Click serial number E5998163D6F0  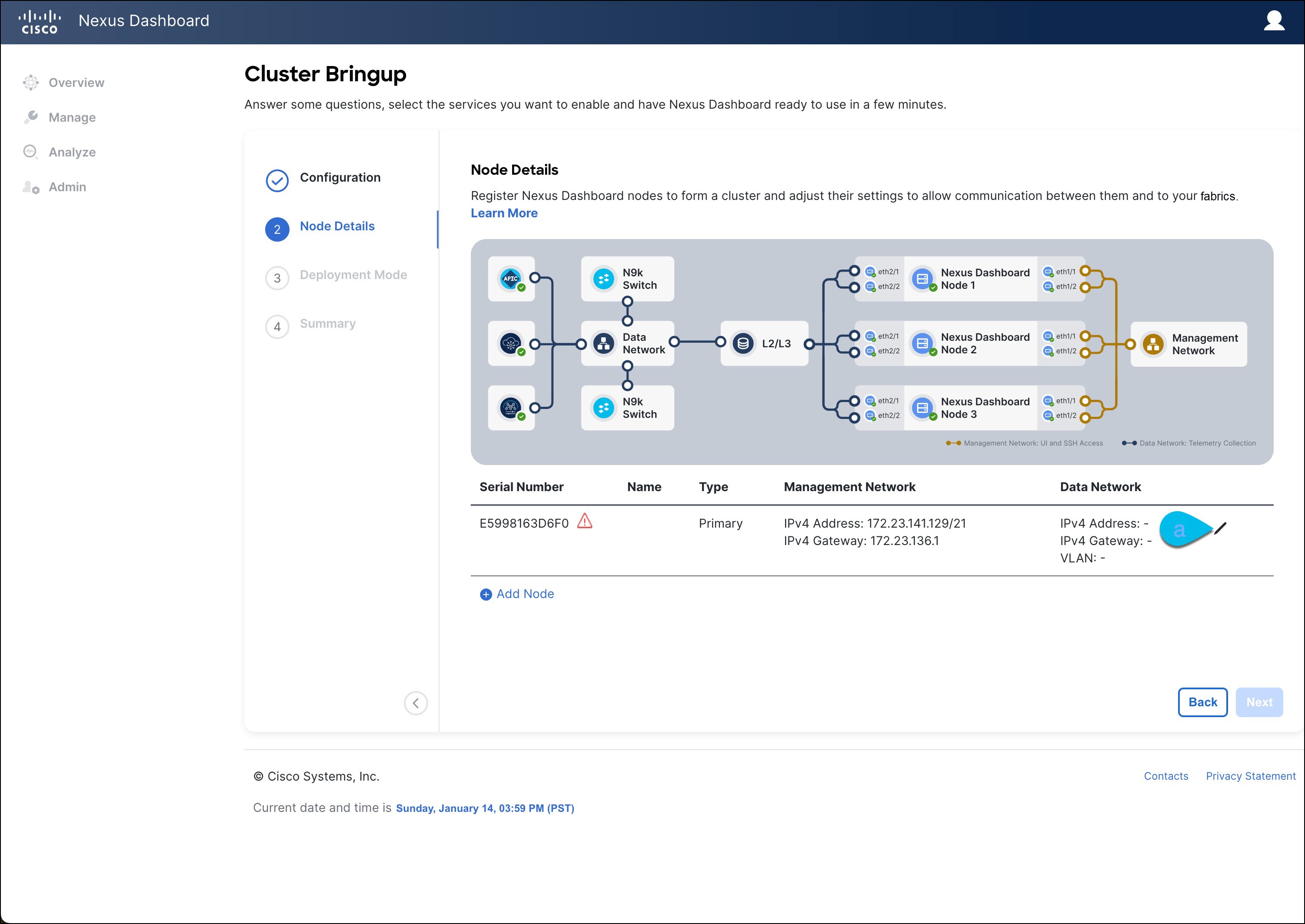[524, 523]
